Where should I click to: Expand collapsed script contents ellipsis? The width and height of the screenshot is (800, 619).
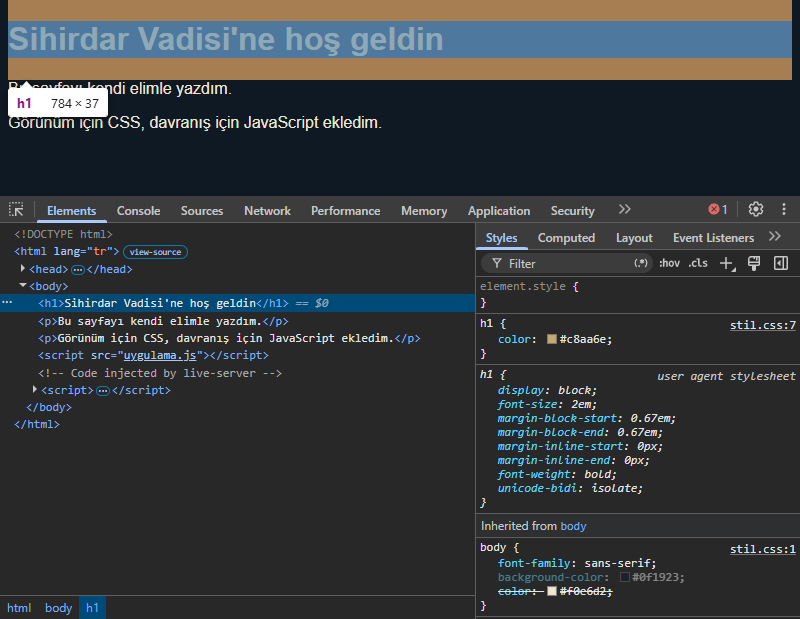coord(103,391)
